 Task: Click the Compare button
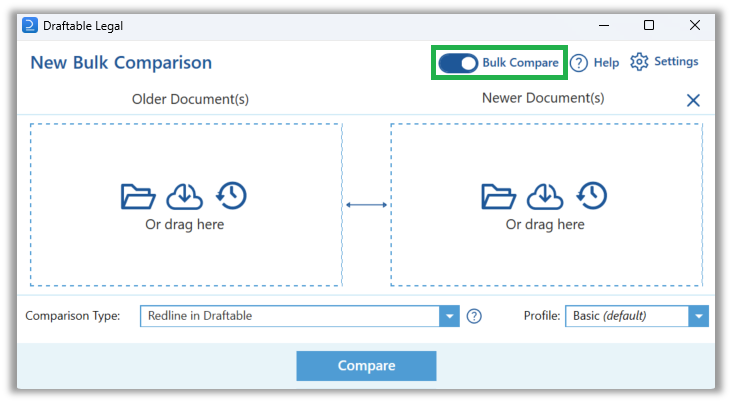click(x=366, y=366)
